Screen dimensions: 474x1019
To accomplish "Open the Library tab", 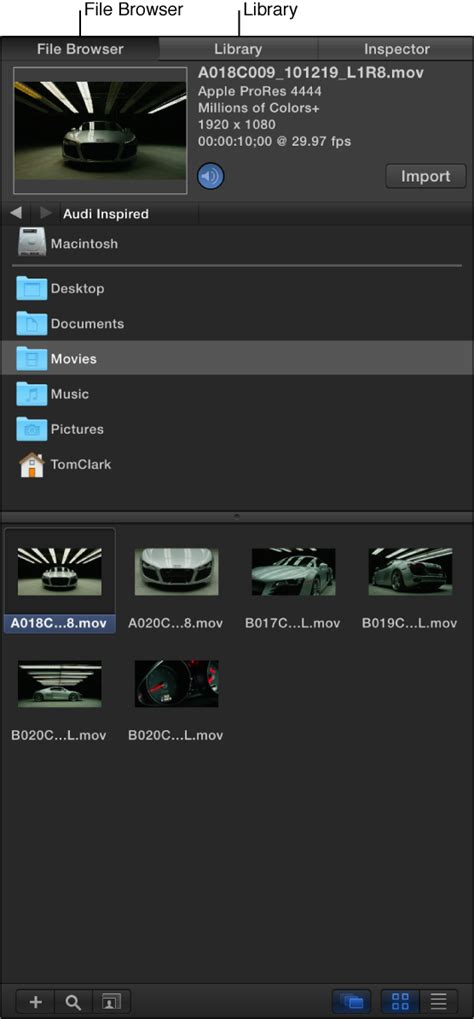I will [238, 49].
